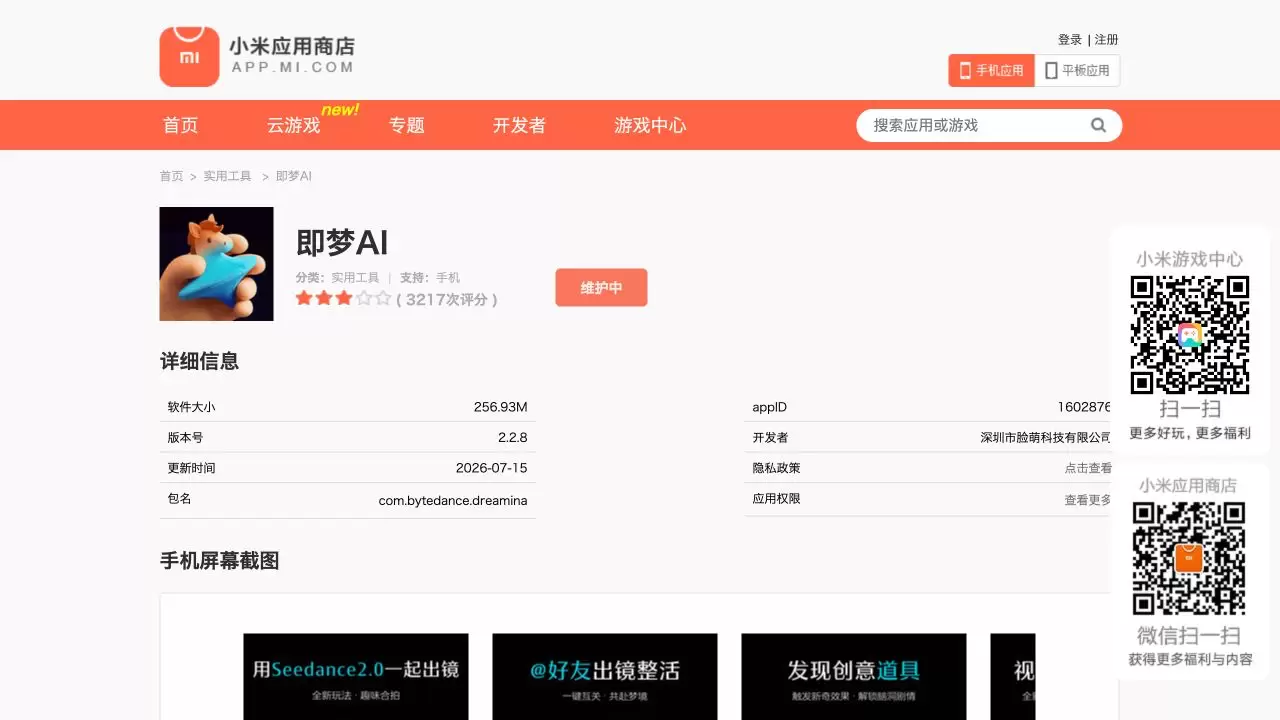Open the 开发者 navigation tab

(x=519, y=125)
